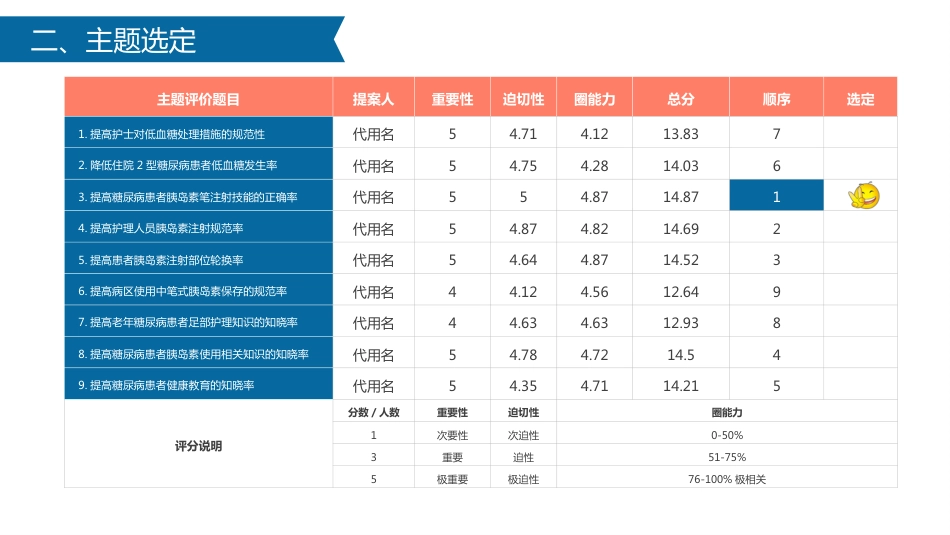Click the 分数 / 人数 legend header
Image resolution: width=950 pixels, height=535 pixels.
click(x=373, y=412)
